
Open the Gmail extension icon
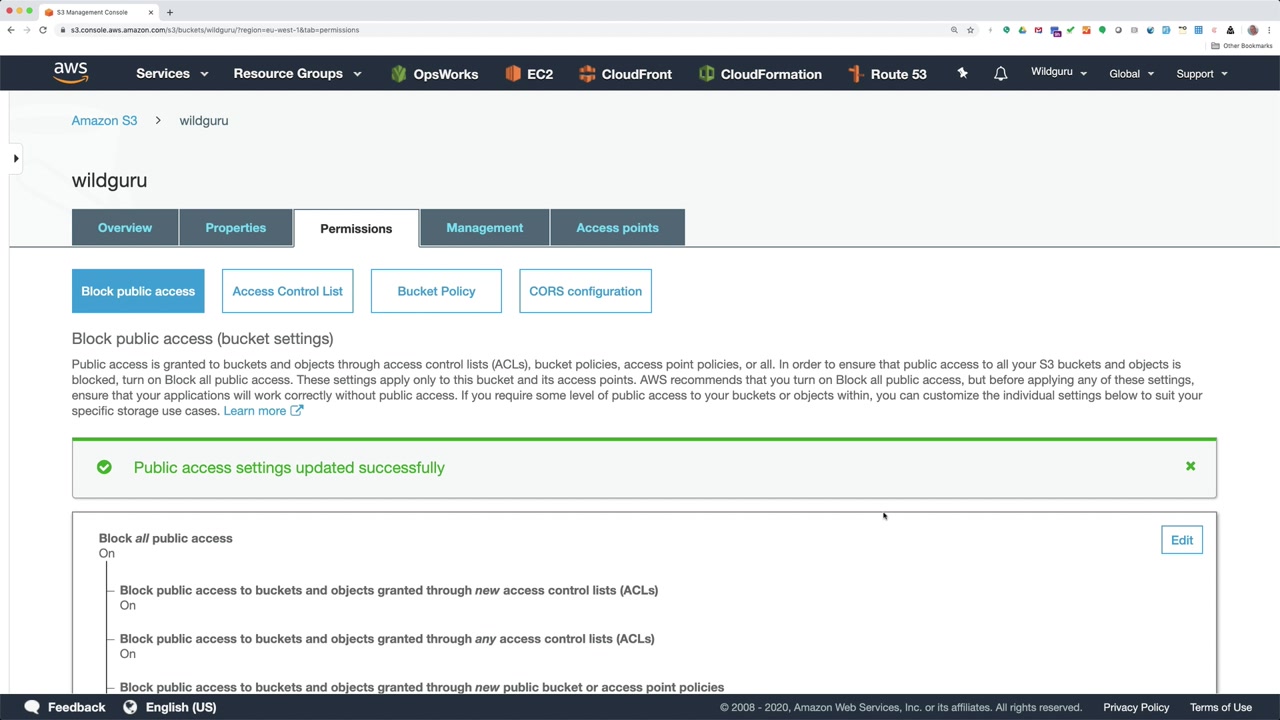1038,30
